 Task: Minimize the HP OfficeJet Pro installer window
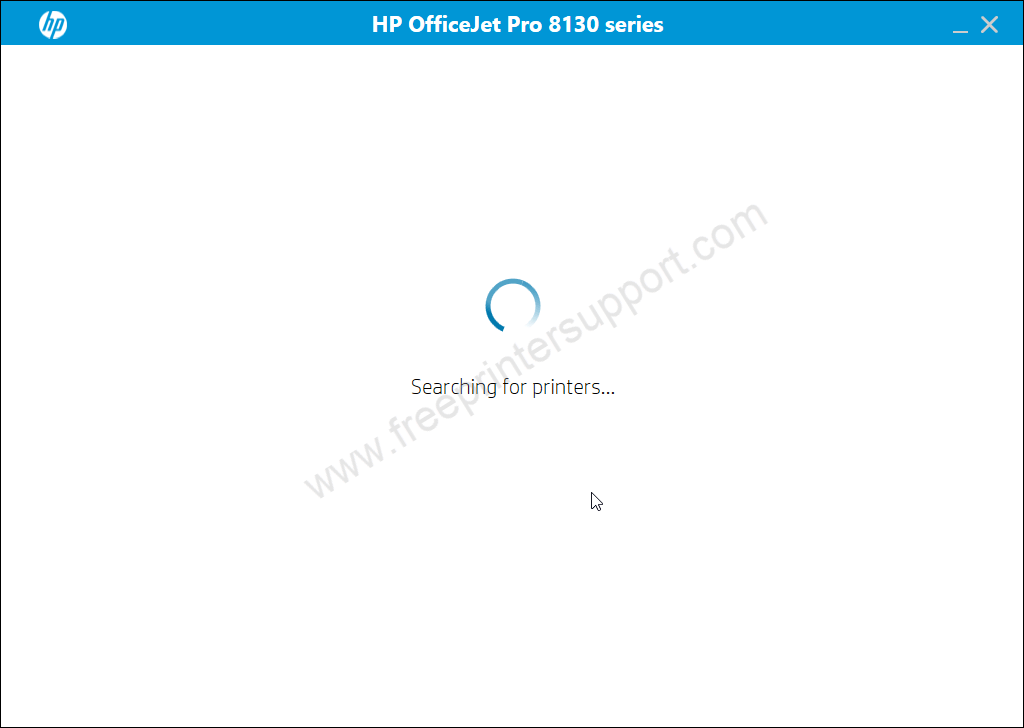[960, 25]
